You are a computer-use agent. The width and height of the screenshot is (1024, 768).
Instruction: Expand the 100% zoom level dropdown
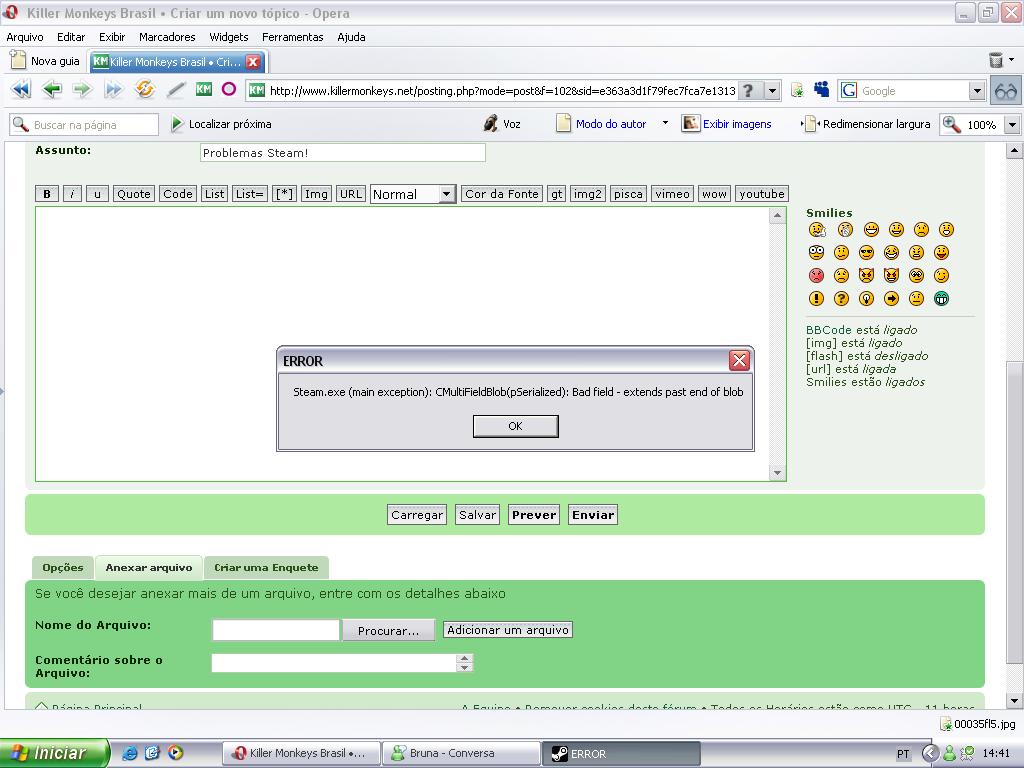pyautogui.click(x=1011, y=125)
